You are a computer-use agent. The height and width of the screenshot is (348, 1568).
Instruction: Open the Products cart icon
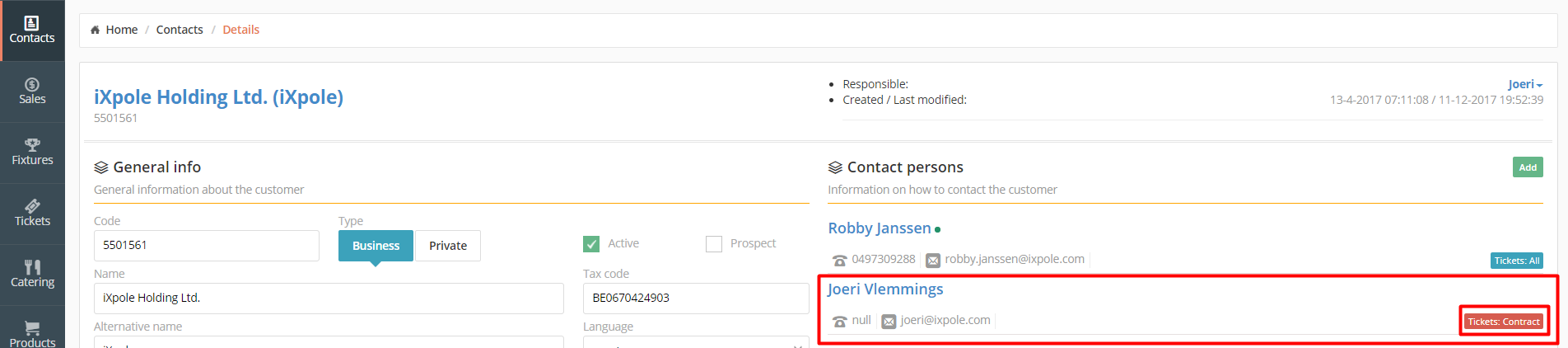click(31, 328)
